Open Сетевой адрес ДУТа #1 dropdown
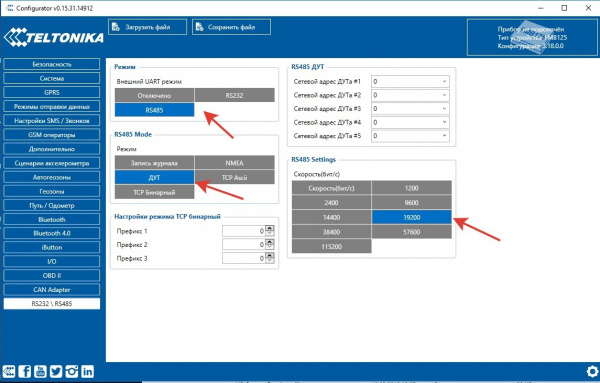600x383 pixels. coord(410,81)
